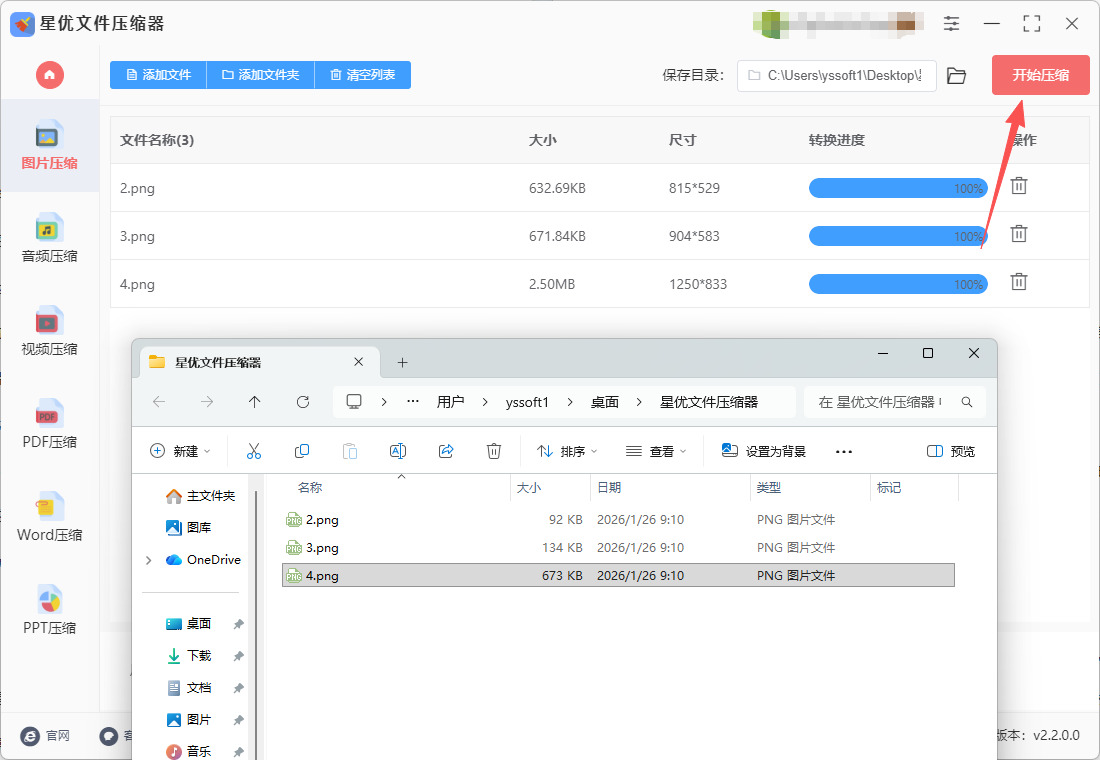Click the 添加文件 add file button
This screenshot has height=760, width=1100.
tap(158, 75)
